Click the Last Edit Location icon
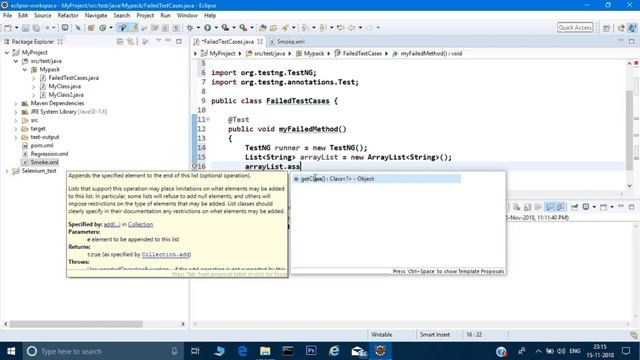640x360 pixels. tap(340, 28)
